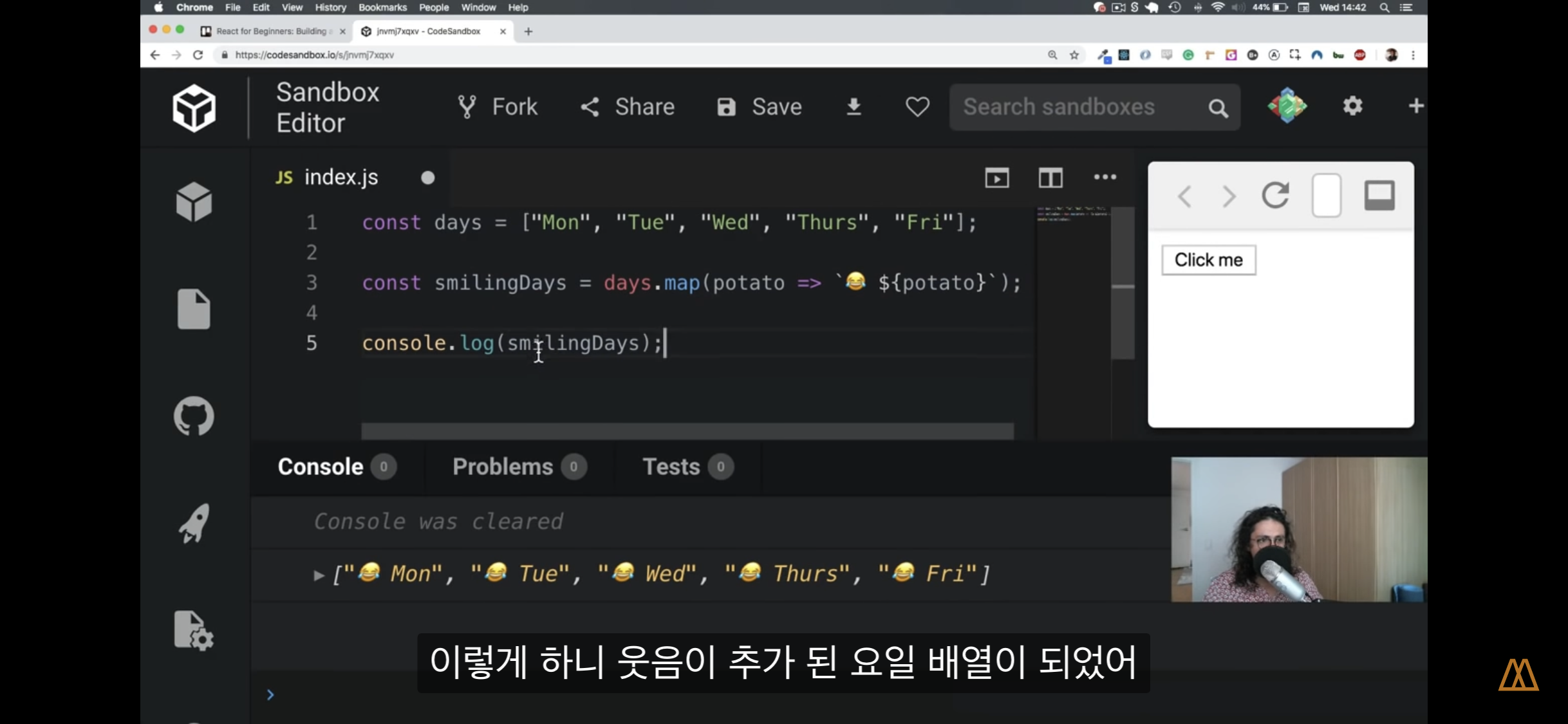
Task: Click the "Click me" button in preview
Action: click(x=1208, y=260)
